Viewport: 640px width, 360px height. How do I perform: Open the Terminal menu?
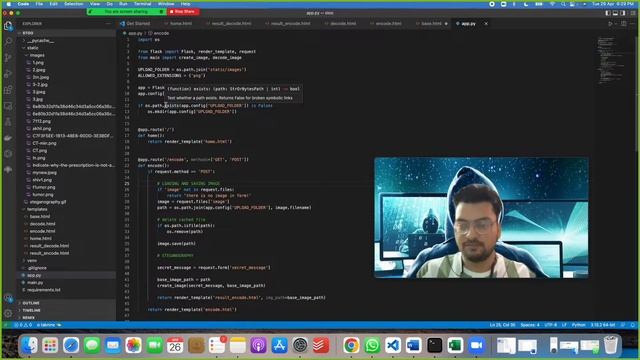[x=142, y=4]
